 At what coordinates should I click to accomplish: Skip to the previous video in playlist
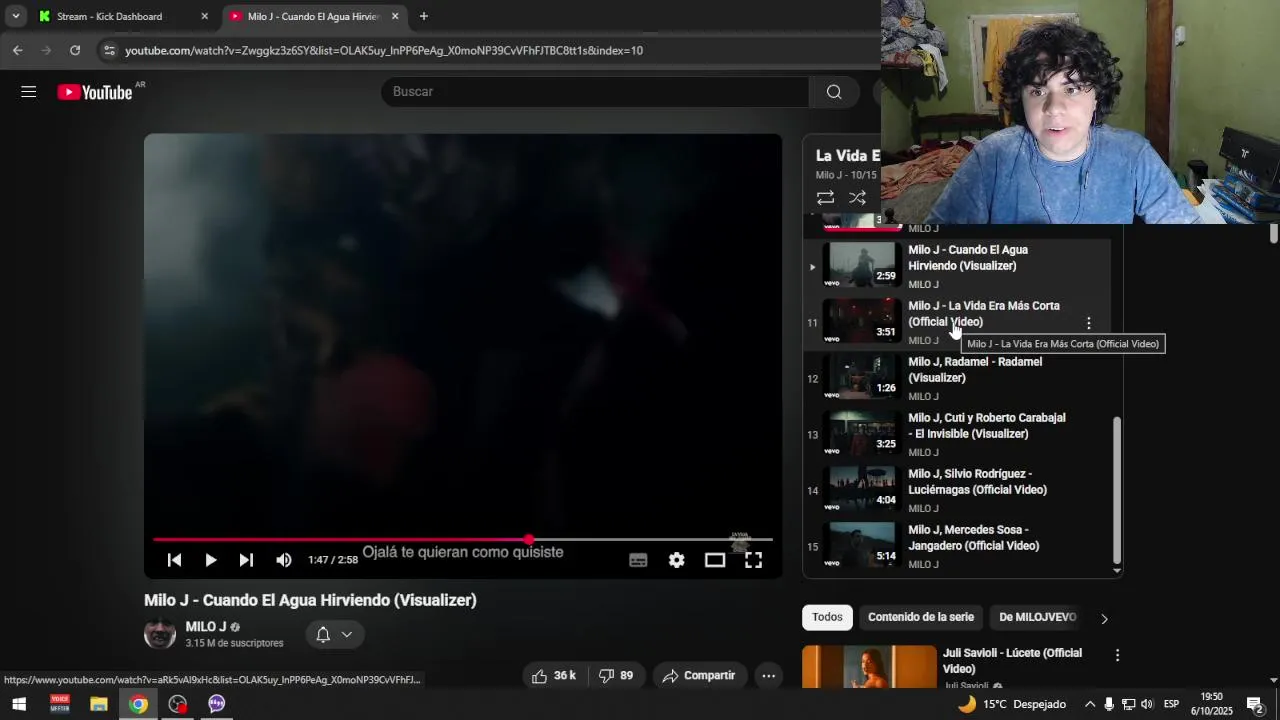(x=174, y=560)
